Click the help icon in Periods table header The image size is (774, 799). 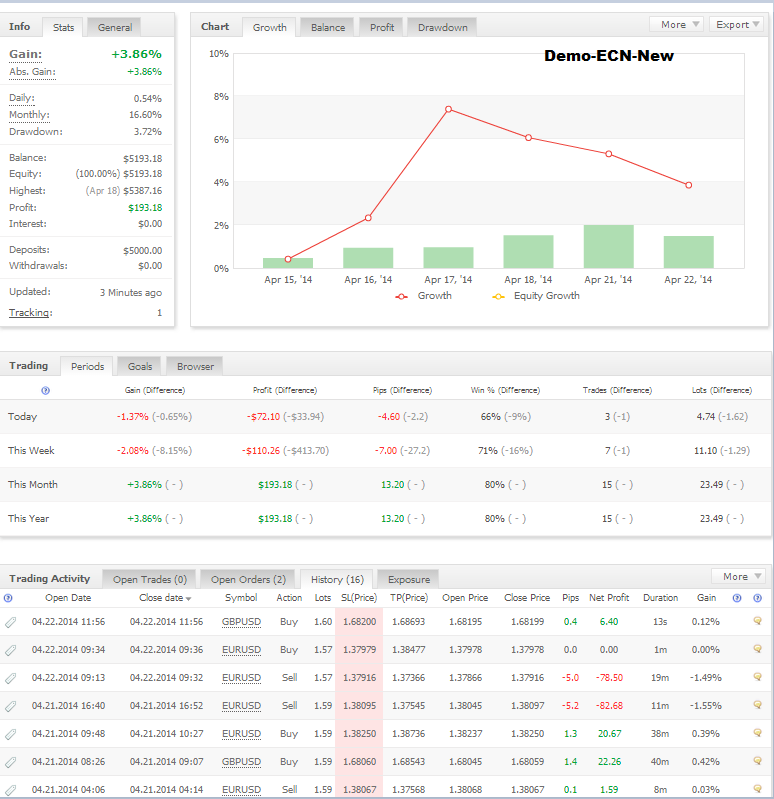(x=45, y=390)
